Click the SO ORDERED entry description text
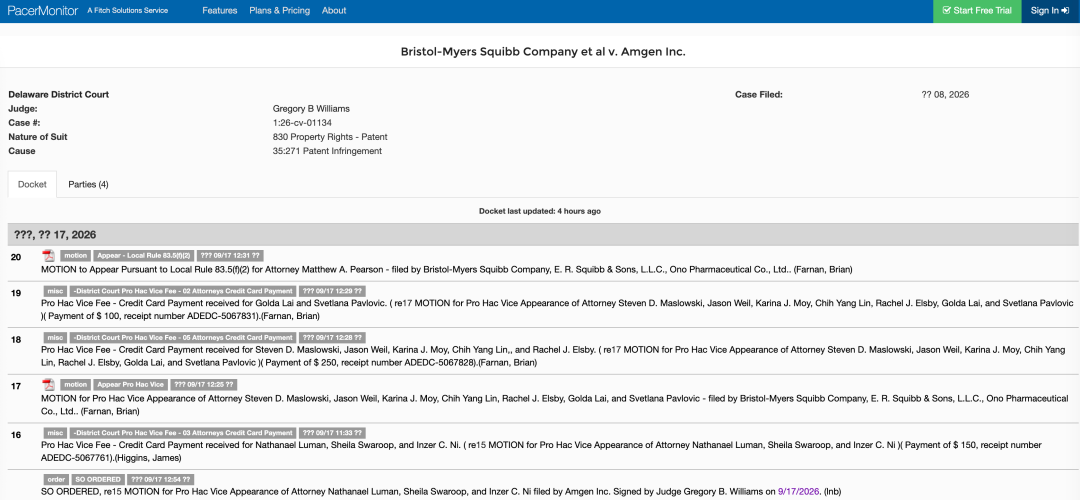 (x=441, y=492)
